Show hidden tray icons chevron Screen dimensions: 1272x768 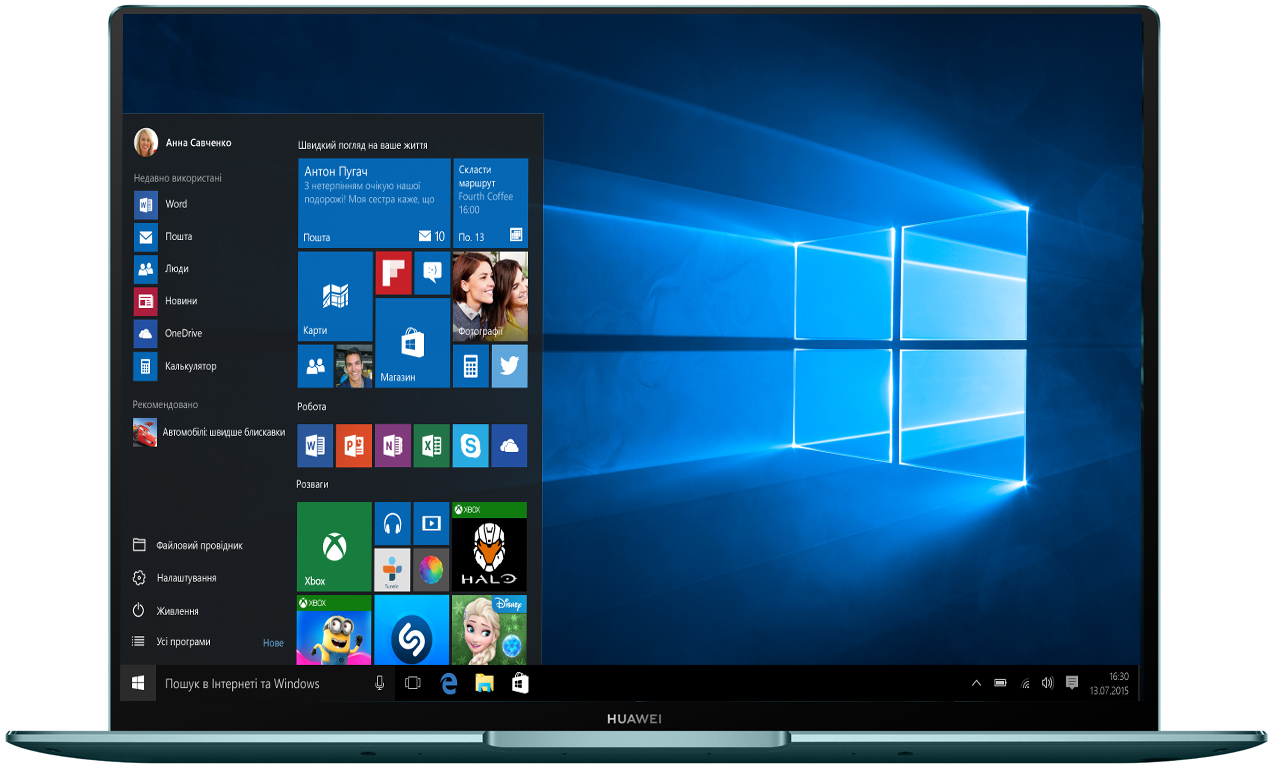[x=976, y=683]
